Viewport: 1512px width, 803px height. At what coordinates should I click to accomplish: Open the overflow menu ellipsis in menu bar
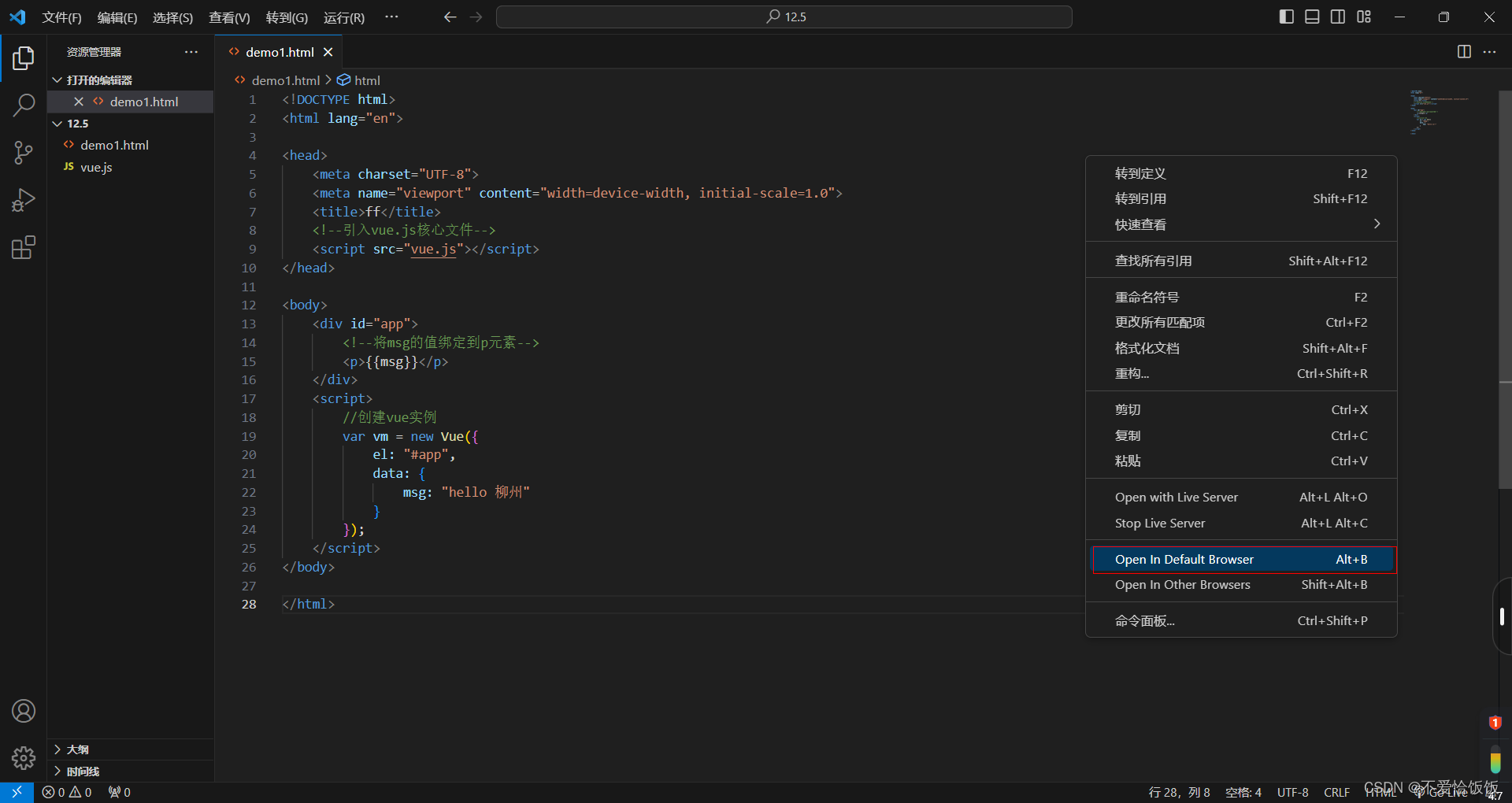(x=391, y=17)
